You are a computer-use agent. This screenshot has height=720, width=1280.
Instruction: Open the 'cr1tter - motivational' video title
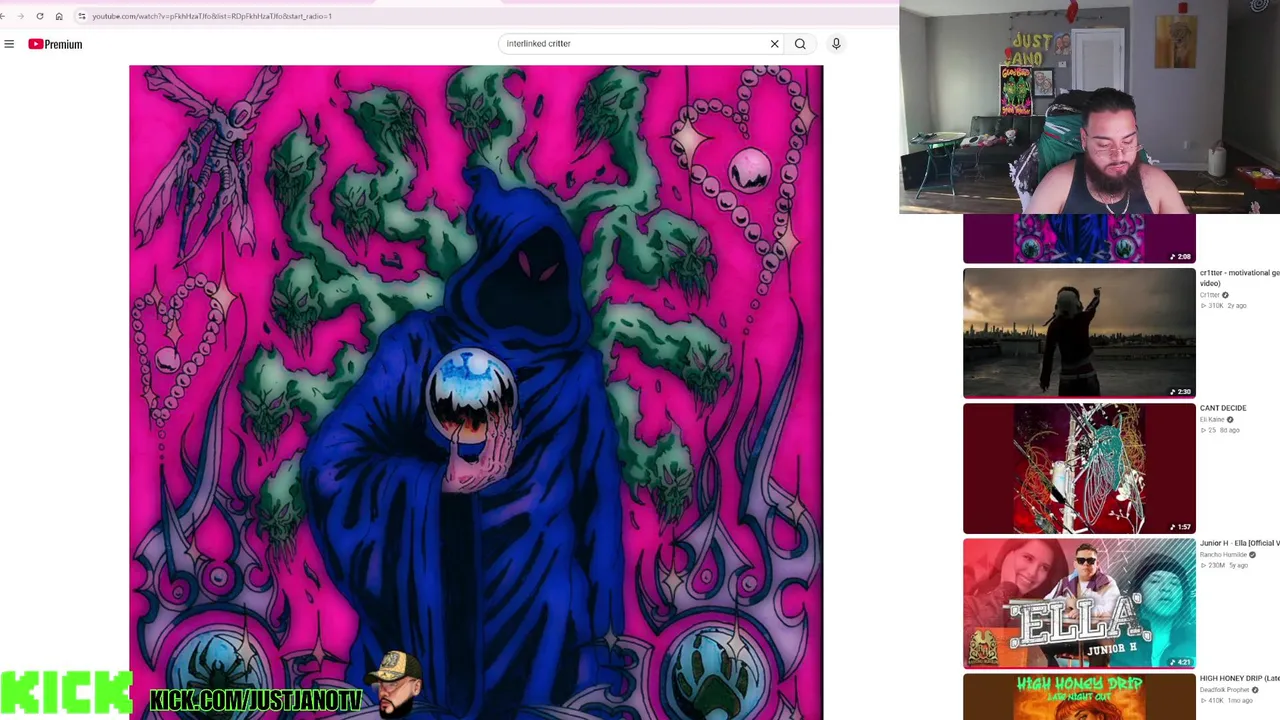coord(1239,278)
